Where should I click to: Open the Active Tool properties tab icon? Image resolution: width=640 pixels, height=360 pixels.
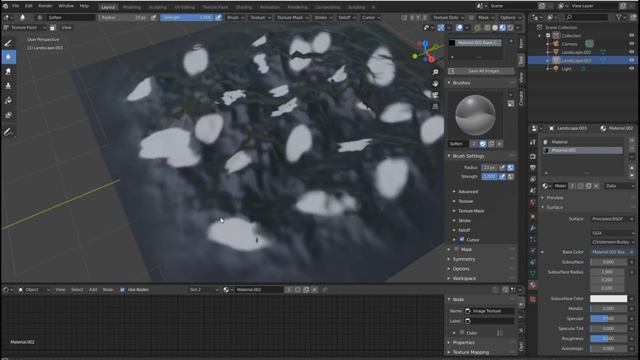(533, 142)
